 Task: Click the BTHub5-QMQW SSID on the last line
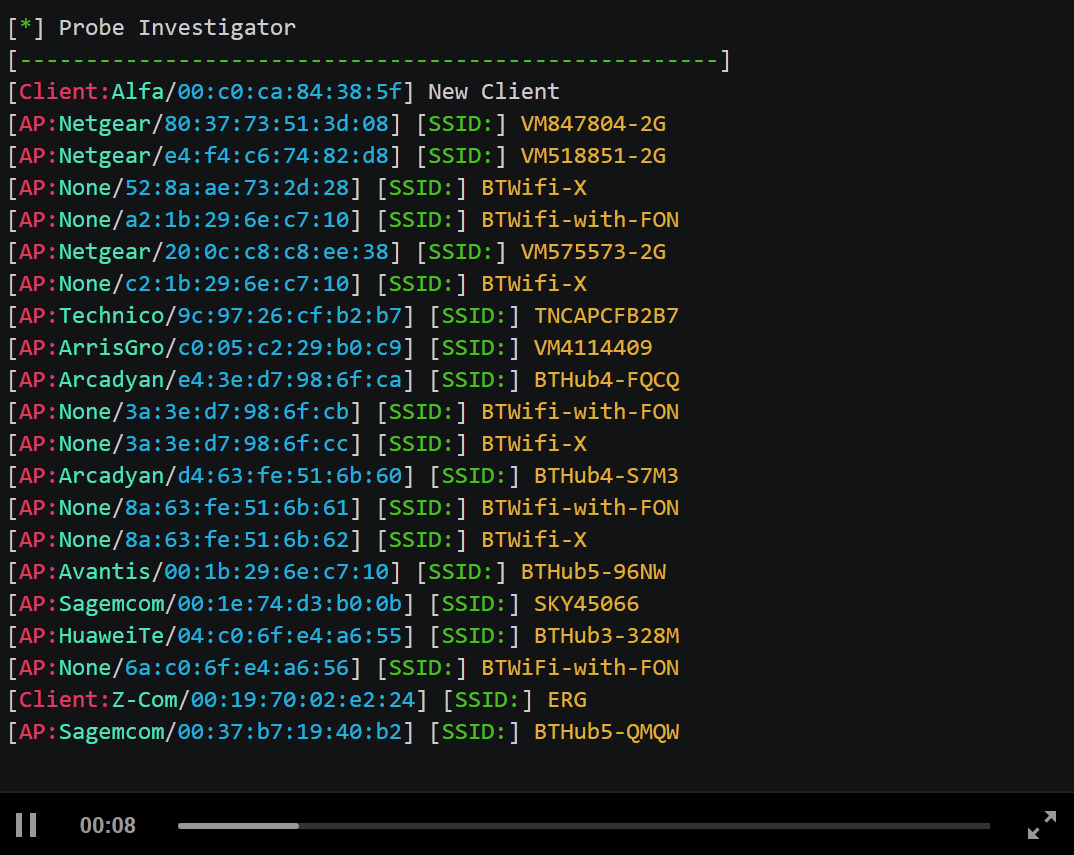pos(606,731)
